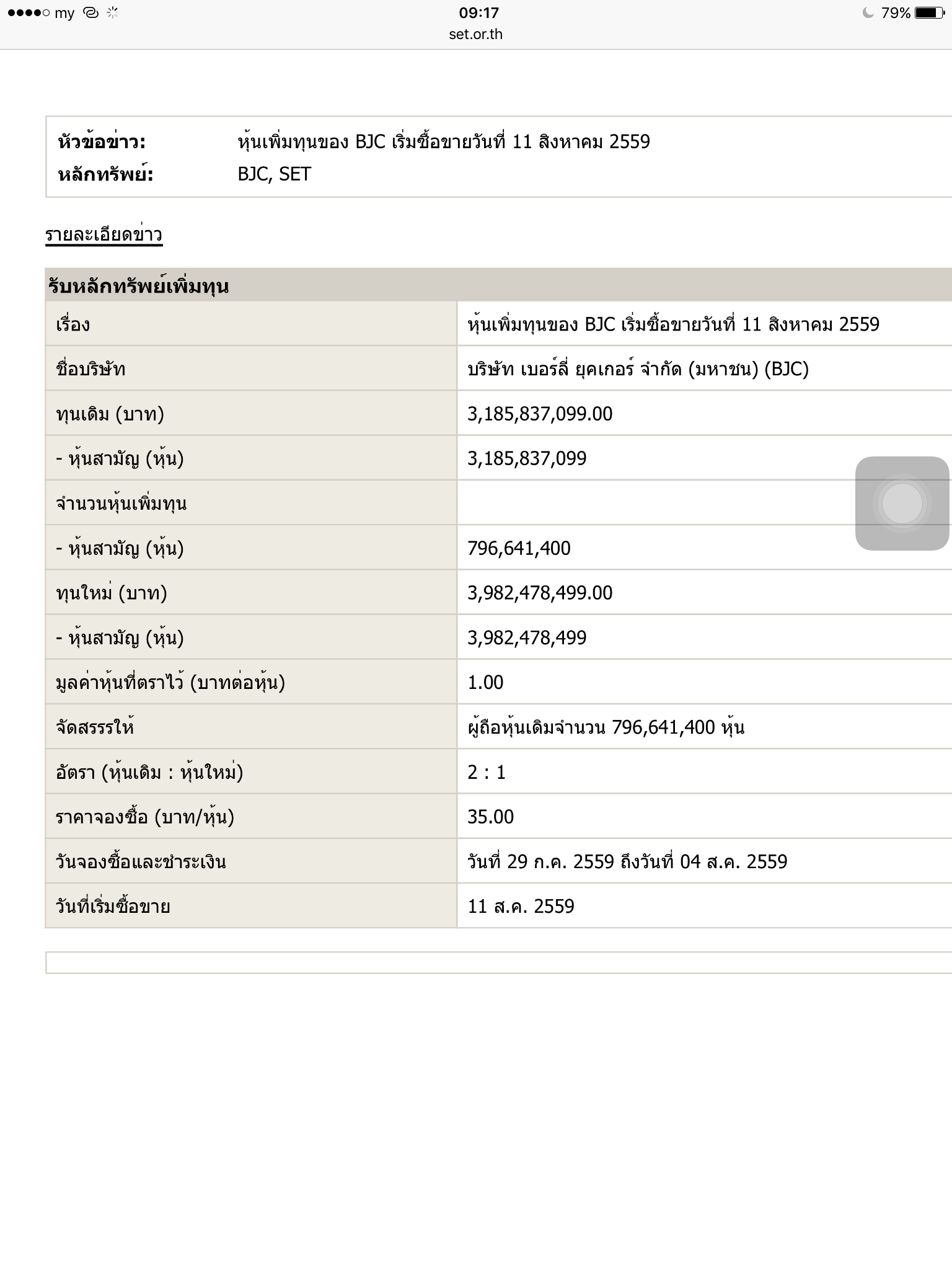Select the เรื่อง row label

(73, 324)
